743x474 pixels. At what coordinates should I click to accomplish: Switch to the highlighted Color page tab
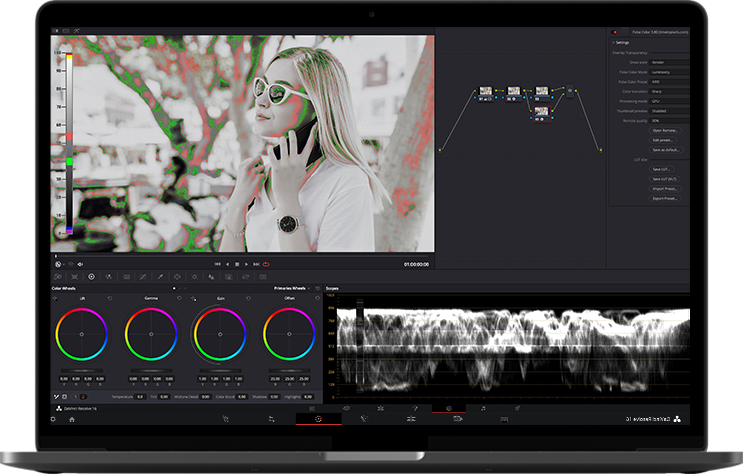pyautogui.click(x=318, y=420)
